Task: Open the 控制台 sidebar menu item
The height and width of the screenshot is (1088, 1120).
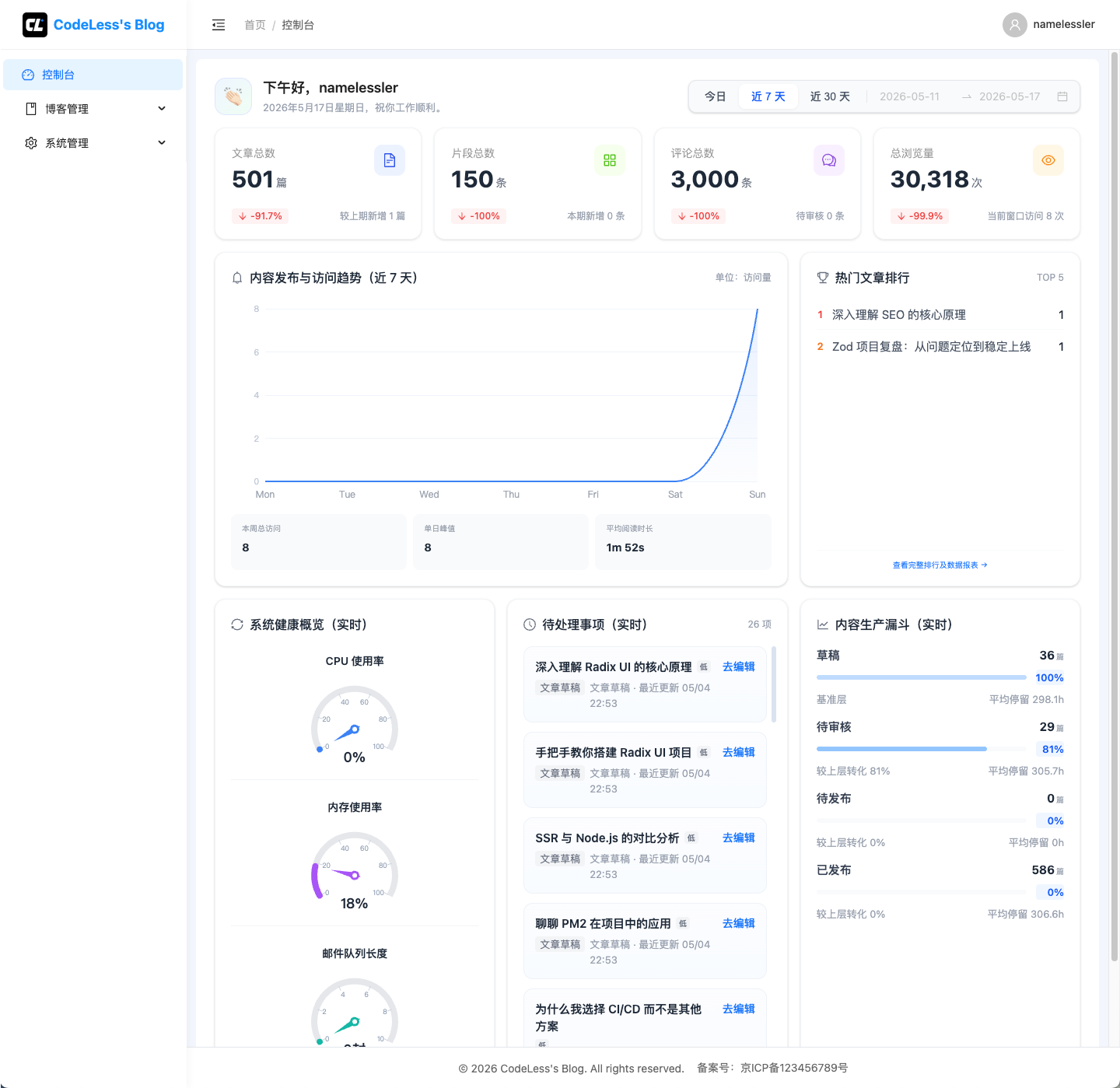Action: [93, 75]
